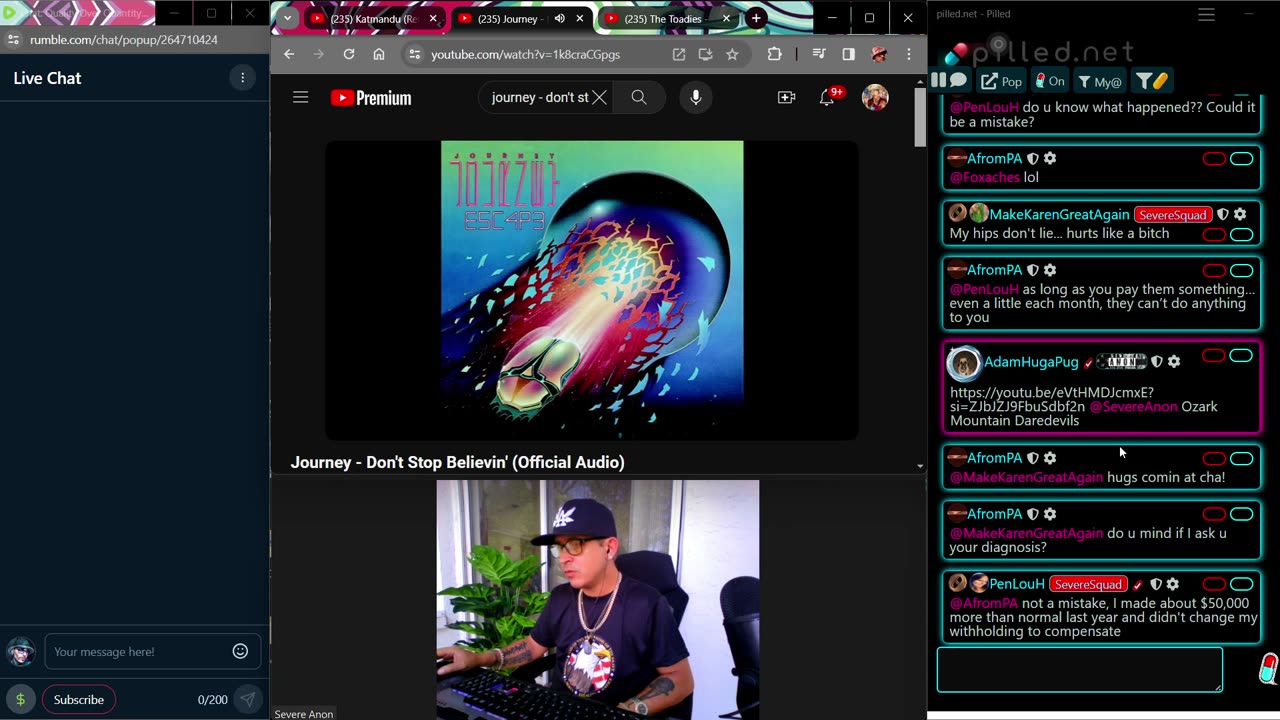
Task: Open YouTube account avatar menu
Action: tap(875, 97)
